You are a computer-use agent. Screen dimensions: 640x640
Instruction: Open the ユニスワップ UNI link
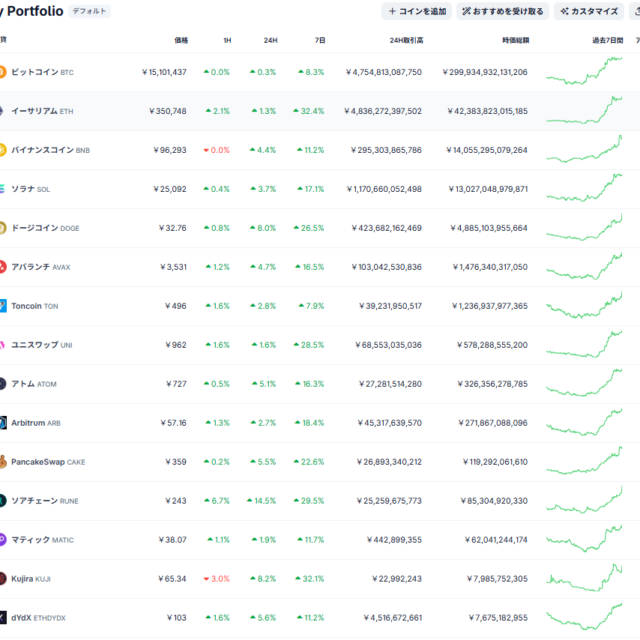42,345
